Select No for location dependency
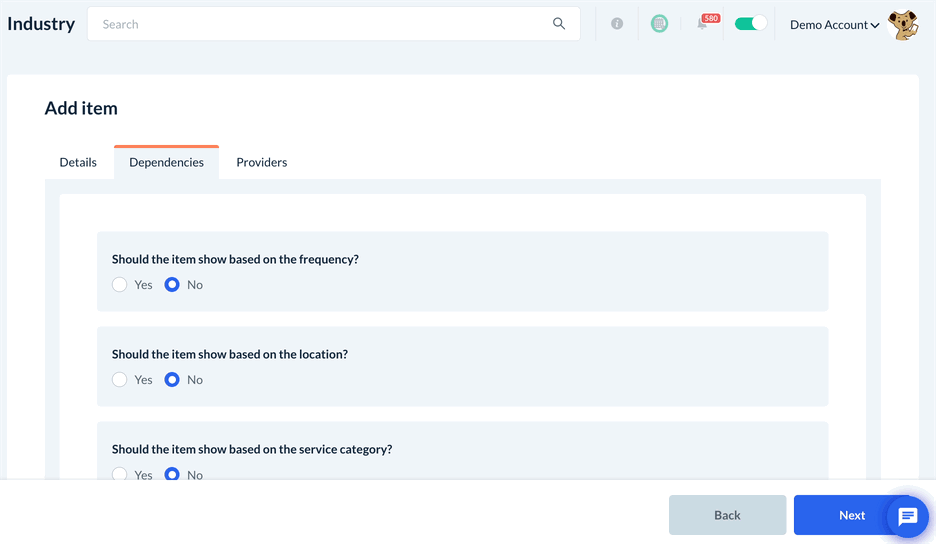936x544 pixels. pos(172,380)
